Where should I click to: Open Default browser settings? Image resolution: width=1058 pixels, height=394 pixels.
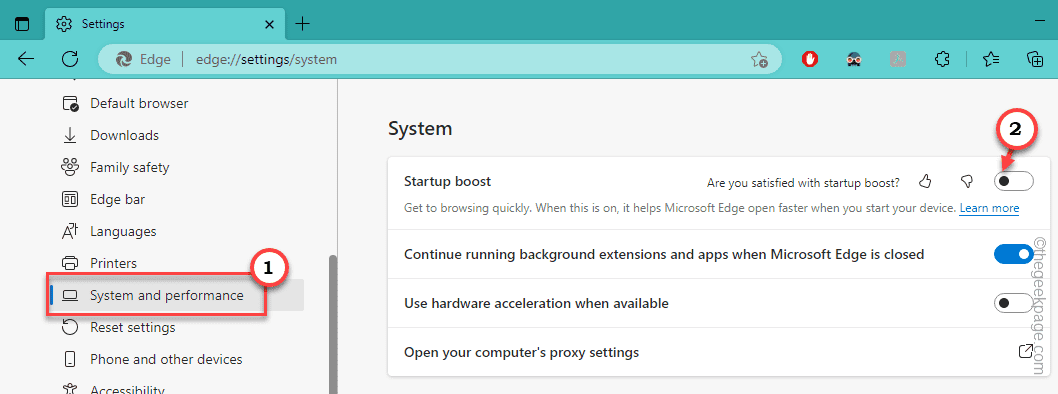(x=139, y=103)
